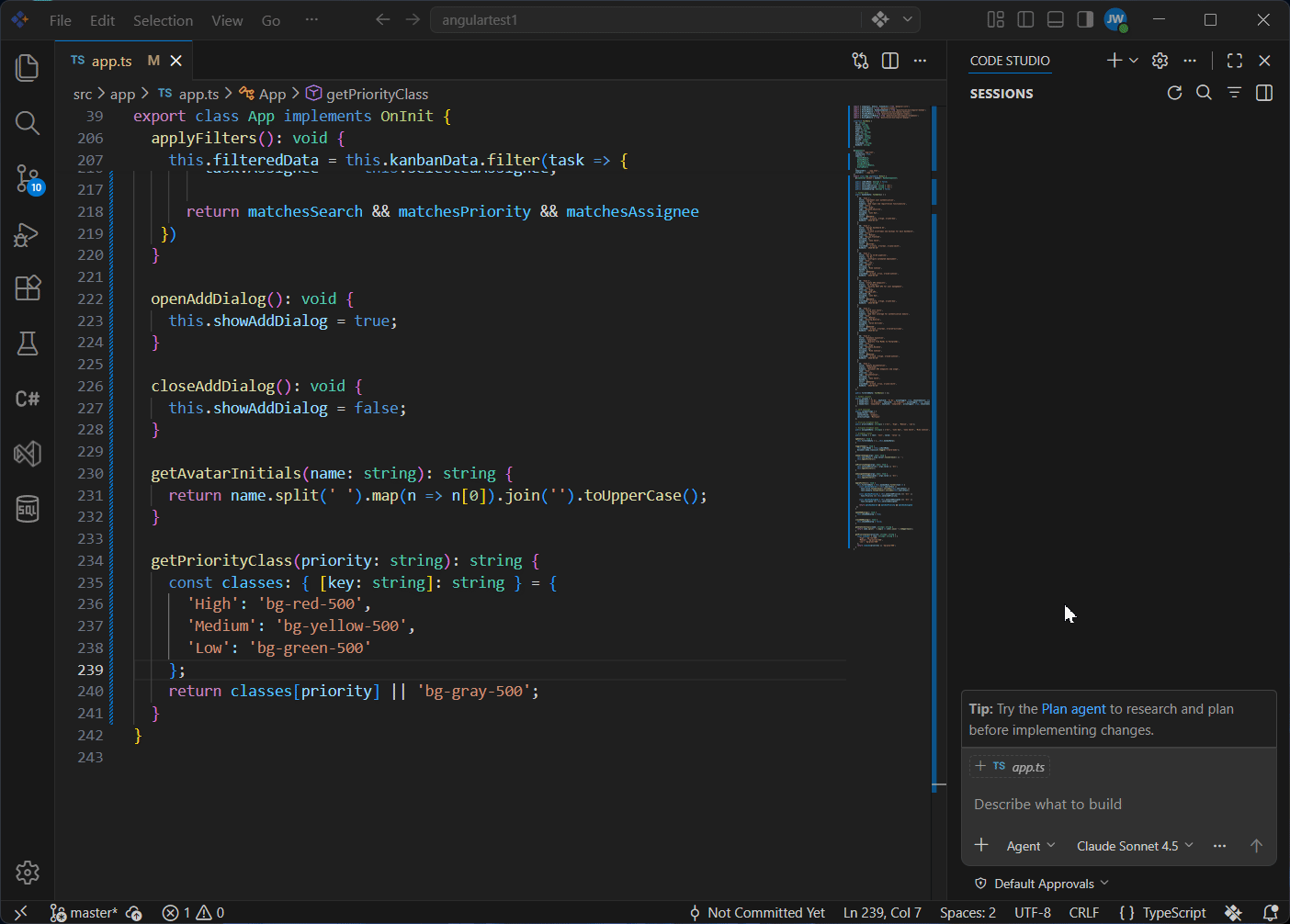Open the File menu
The width and height of the screenshot is (1290, 924).
(61, 20)
